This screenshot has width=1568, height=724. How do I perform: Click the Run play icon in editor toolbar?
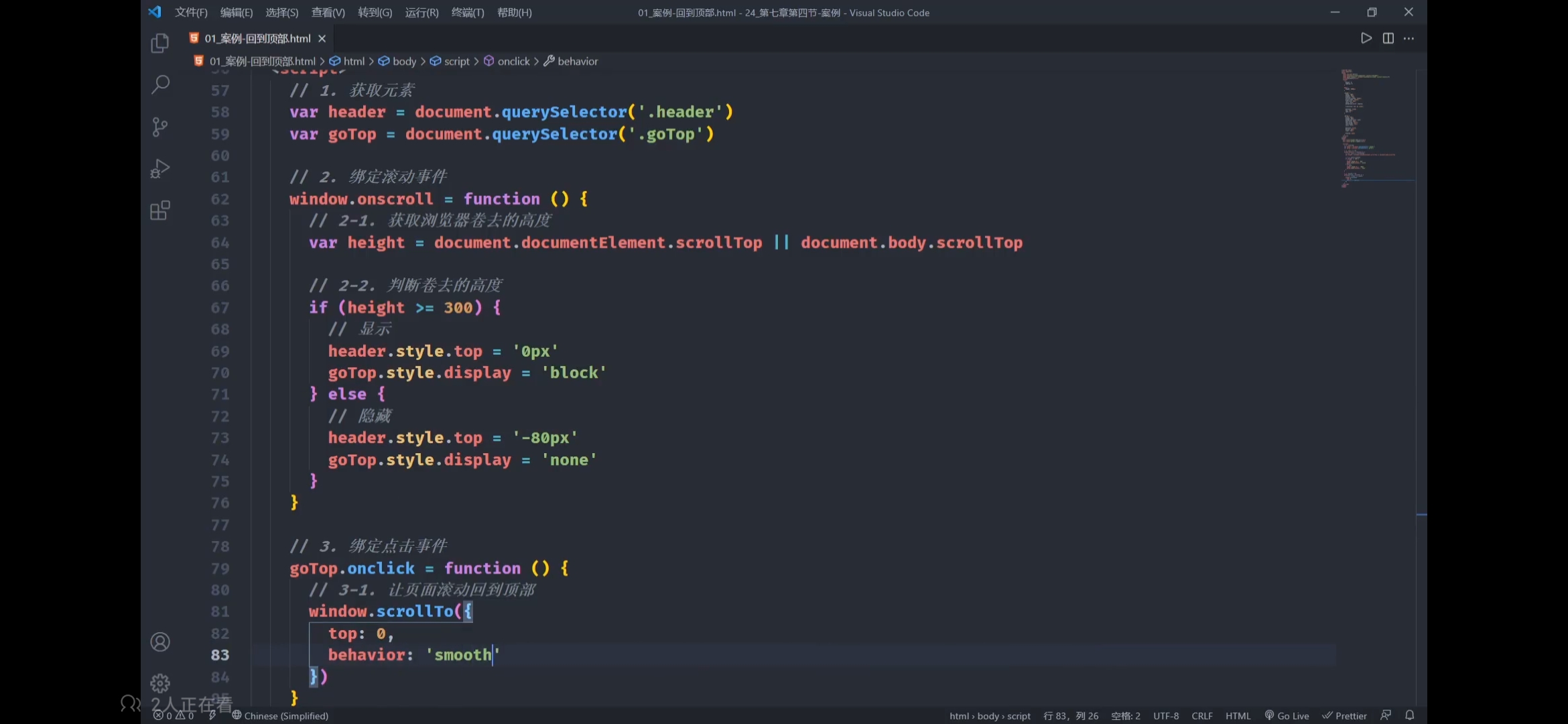[x=1366, y=38]
